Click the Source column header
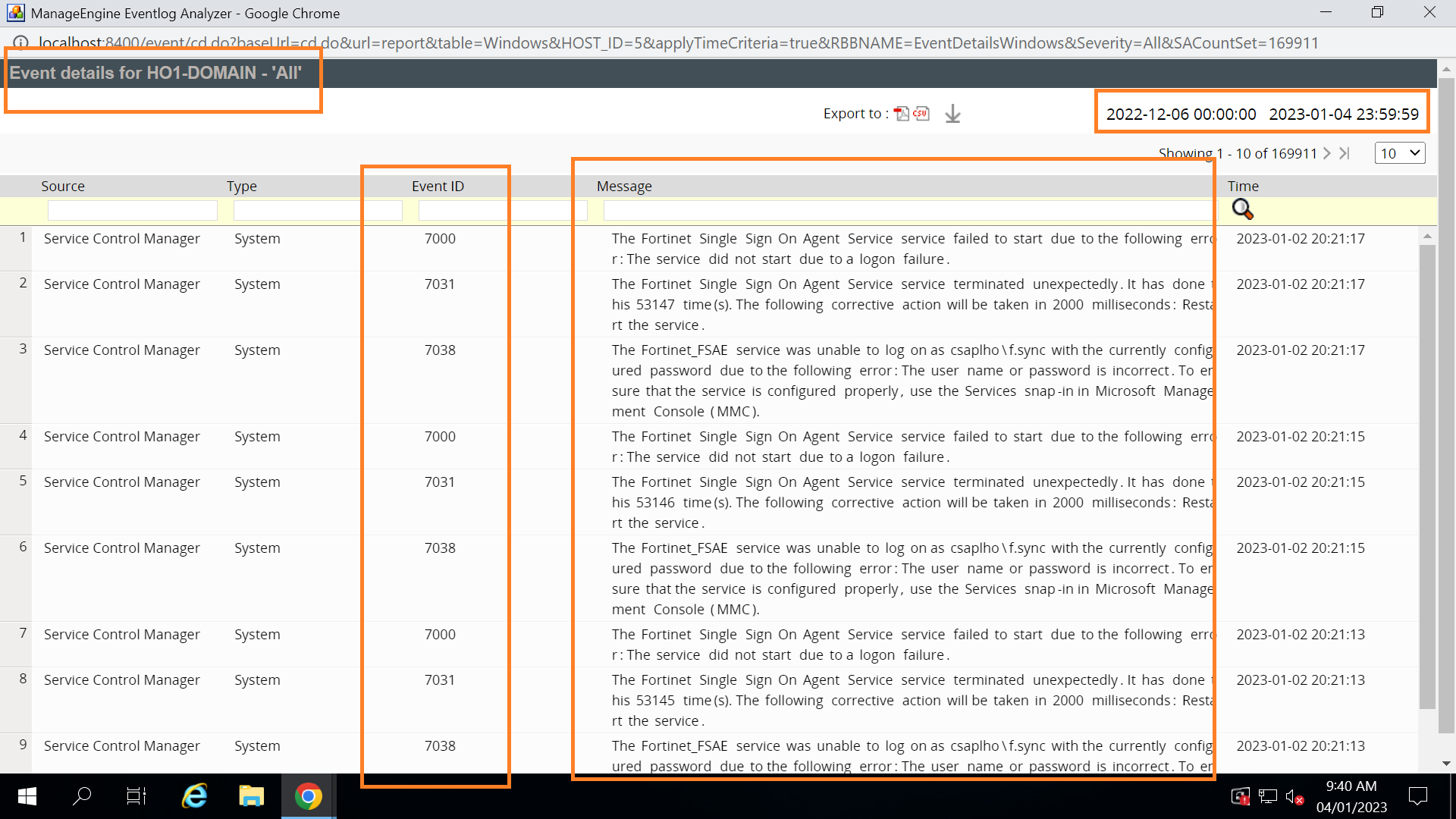Viewport: 1456px width, 819px height. tap(63, 187)
